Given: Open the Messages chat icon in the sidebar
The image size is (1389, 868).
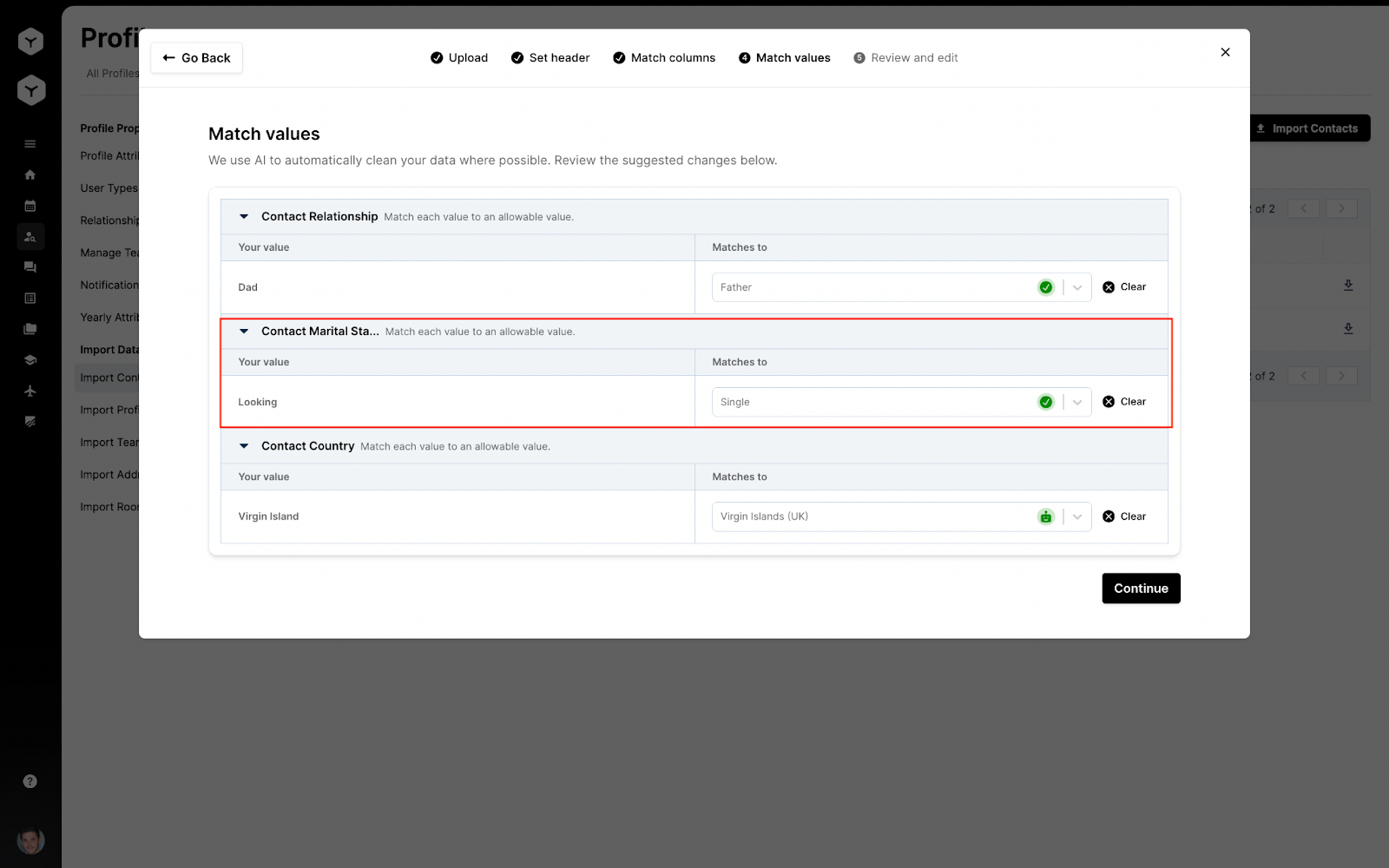Looking at the screenshot, I should [x=30, y=267].
